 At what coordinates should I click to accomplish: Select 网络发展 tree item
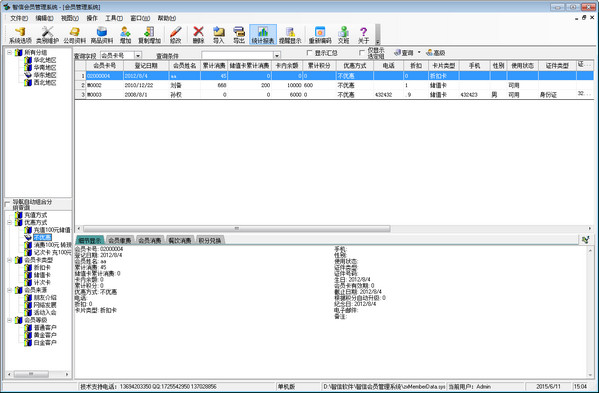coord(45,305)
